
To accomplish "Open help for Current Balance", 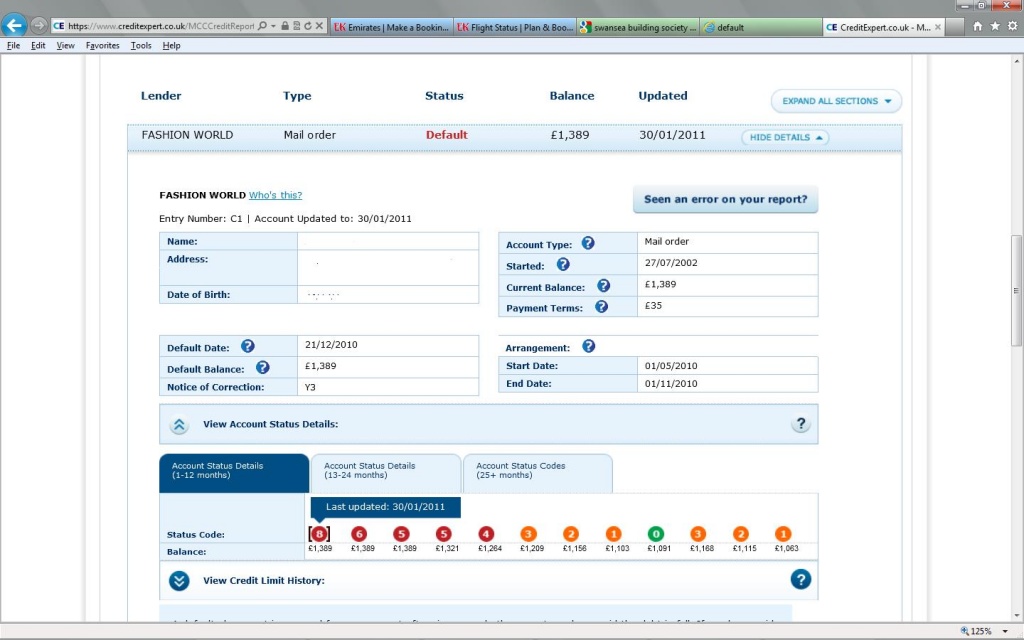I will click(603, 286).
